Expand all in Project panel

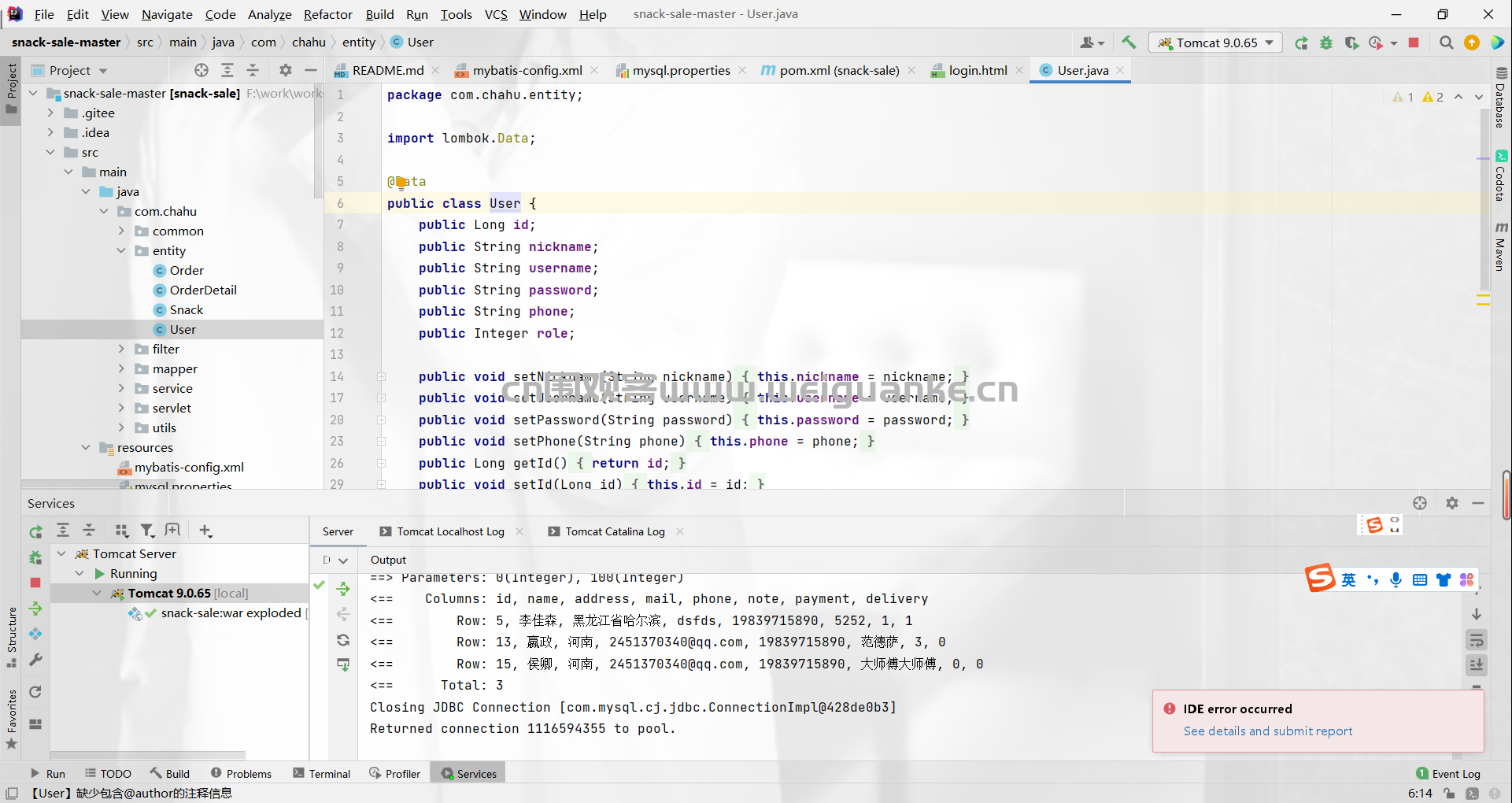(x=227, y=70)
